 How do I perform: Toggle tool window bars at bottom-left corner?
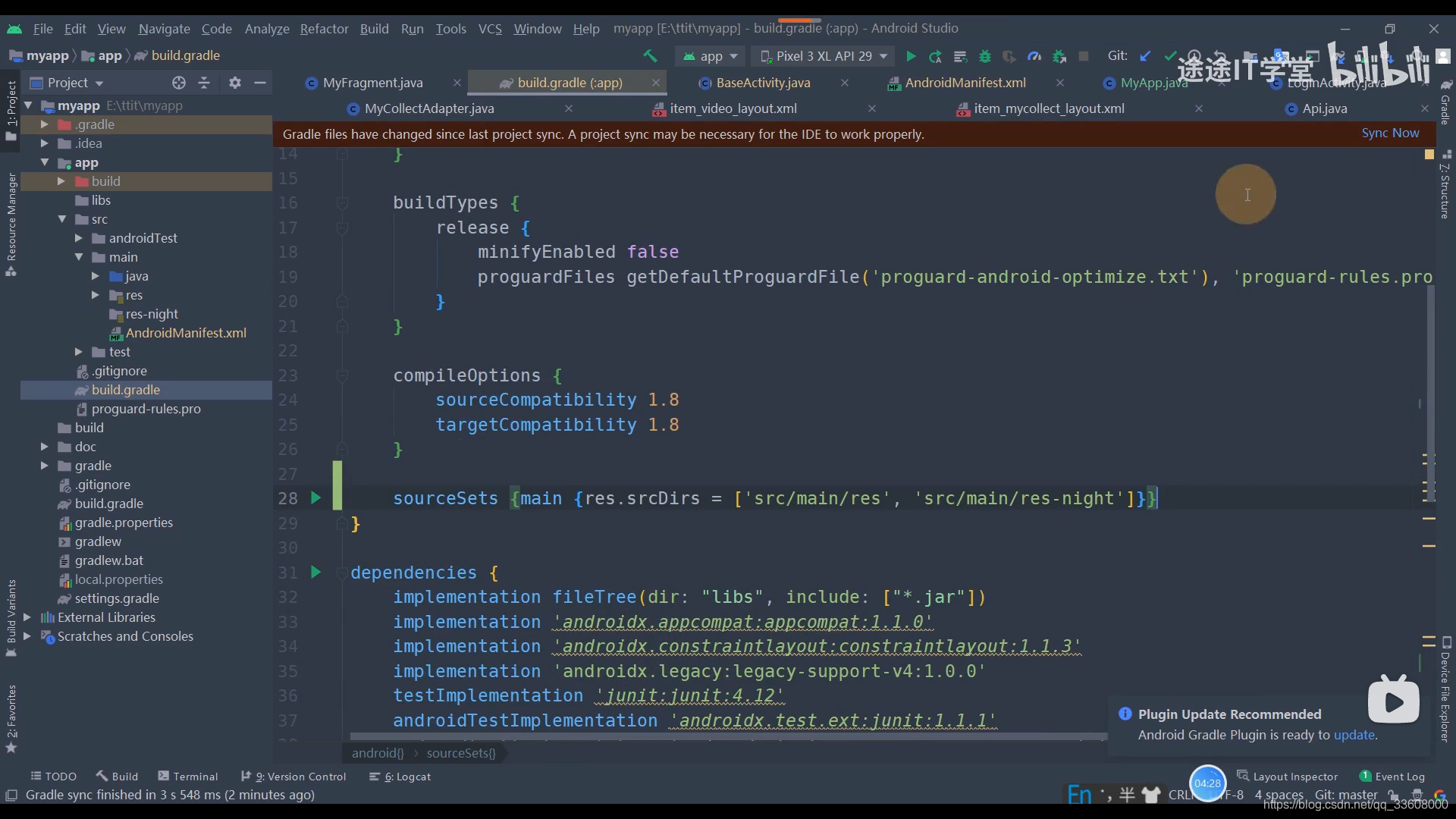click(11, 795)
